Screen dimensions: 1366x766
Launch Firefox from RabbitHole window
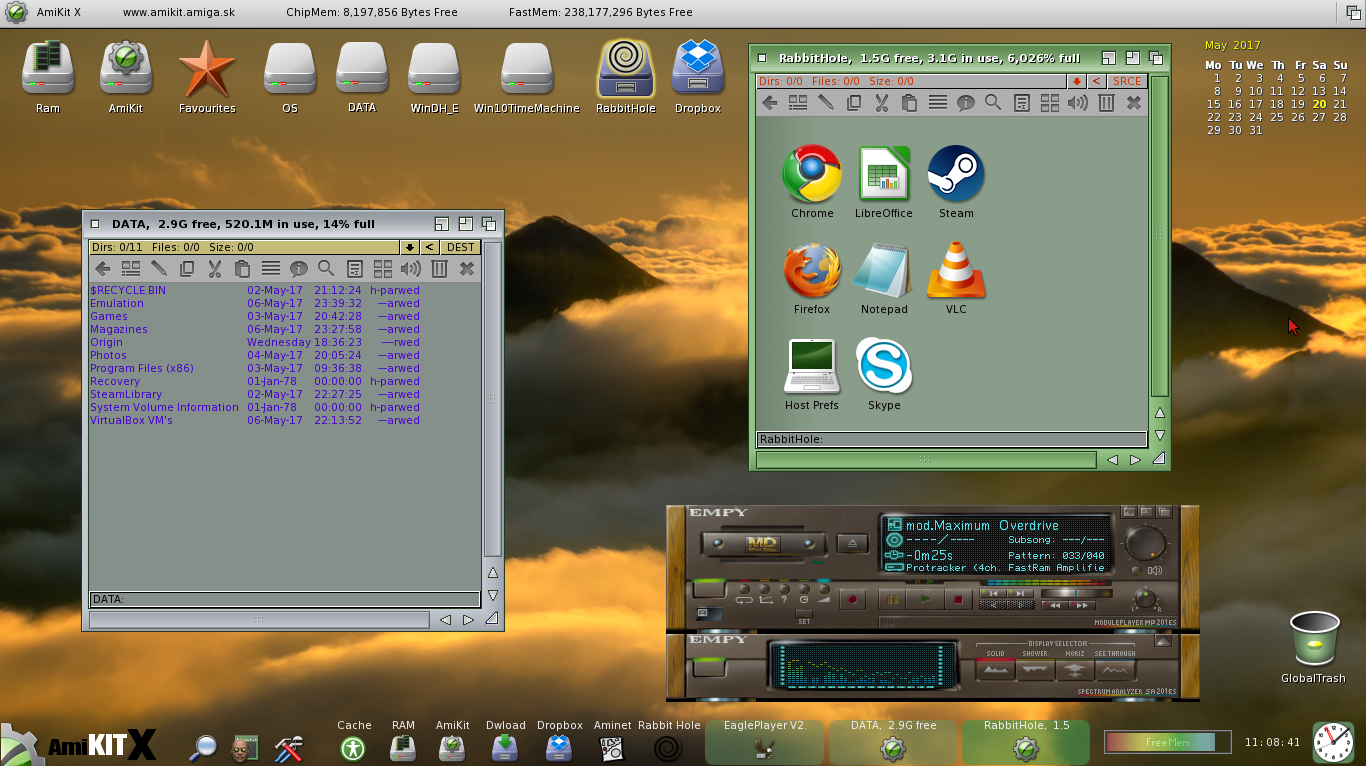811,270
